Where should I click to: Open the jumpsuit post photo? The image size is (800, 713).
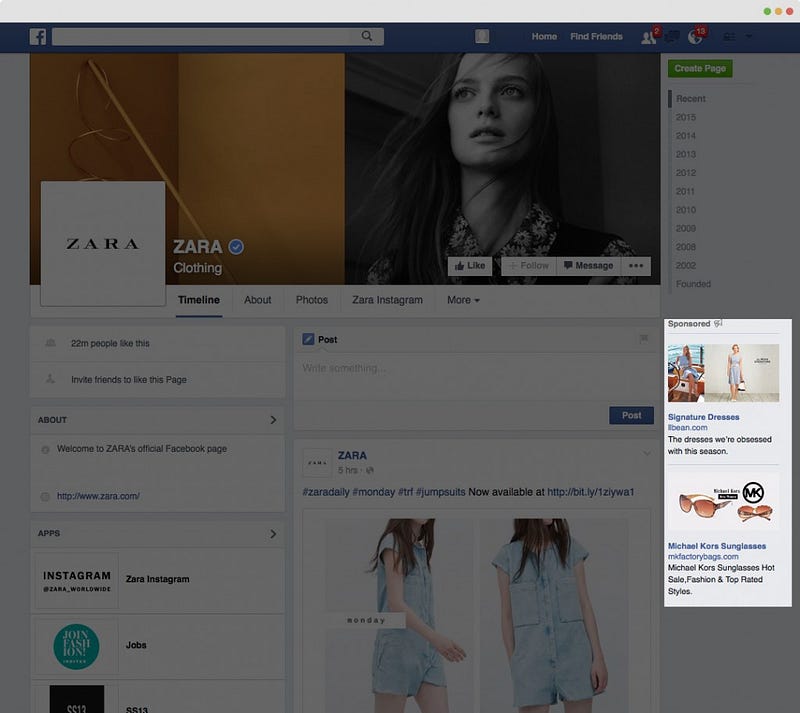[477, 615]
